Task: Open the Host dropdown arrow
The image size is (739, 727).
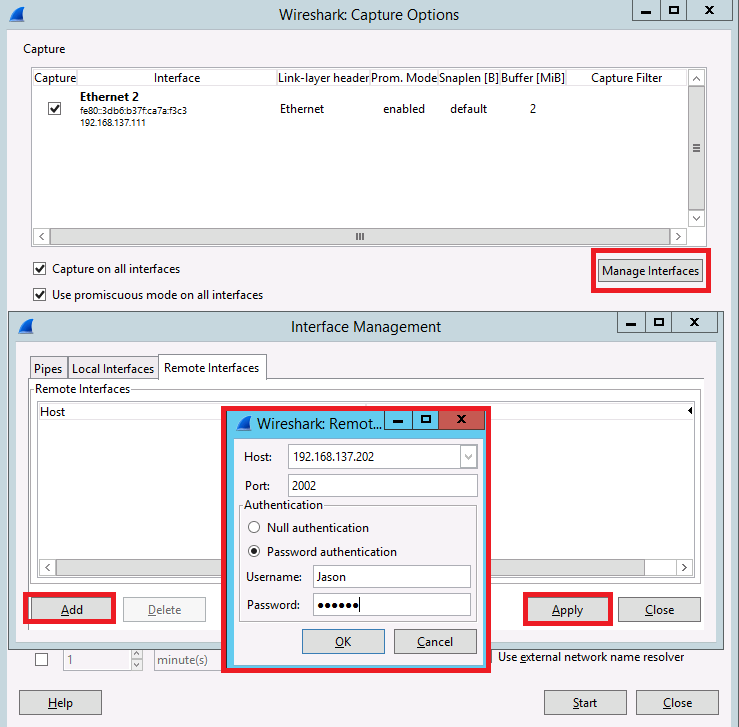Action: (x=468, y=457)
